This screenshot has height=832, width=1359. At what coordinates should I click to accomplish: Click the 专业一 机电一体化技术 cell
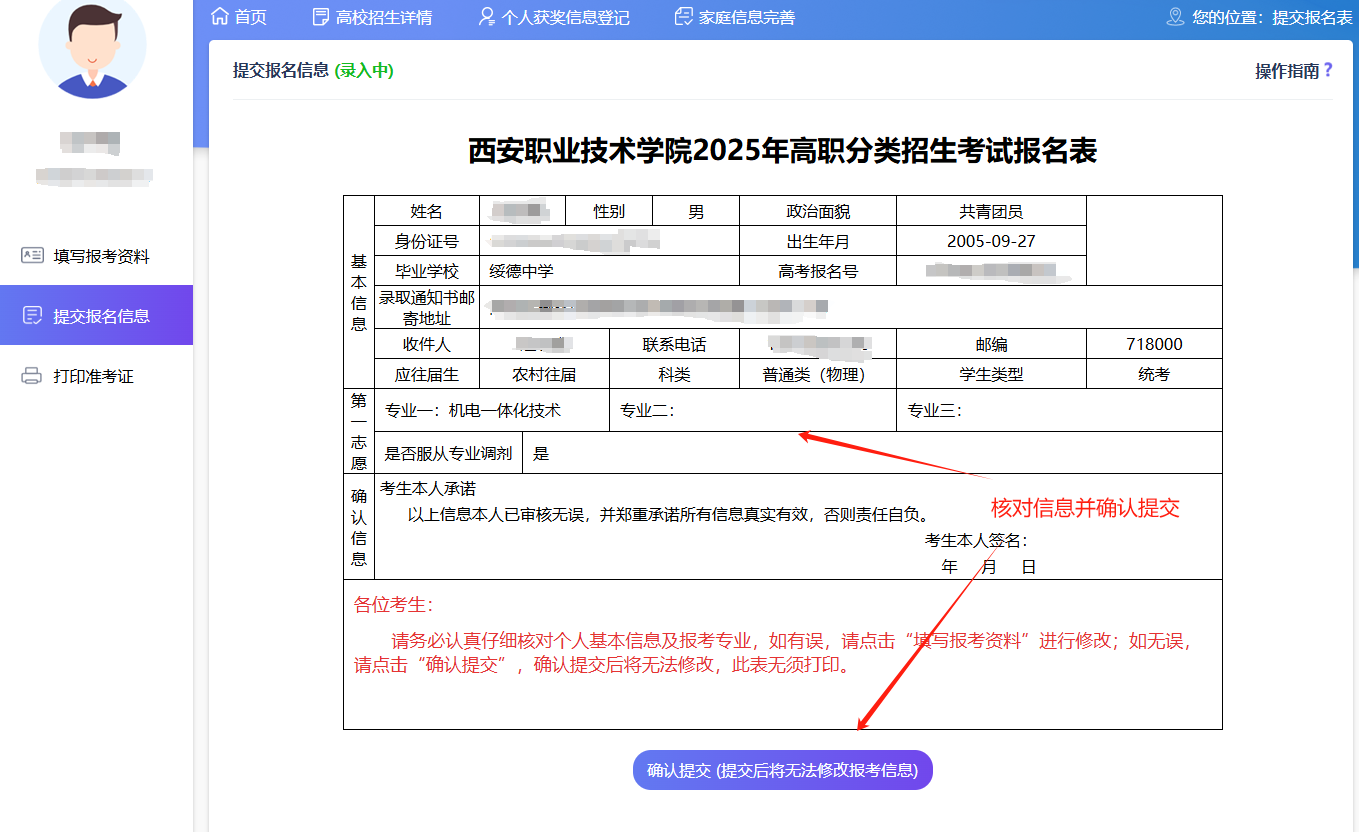point(491,410)
